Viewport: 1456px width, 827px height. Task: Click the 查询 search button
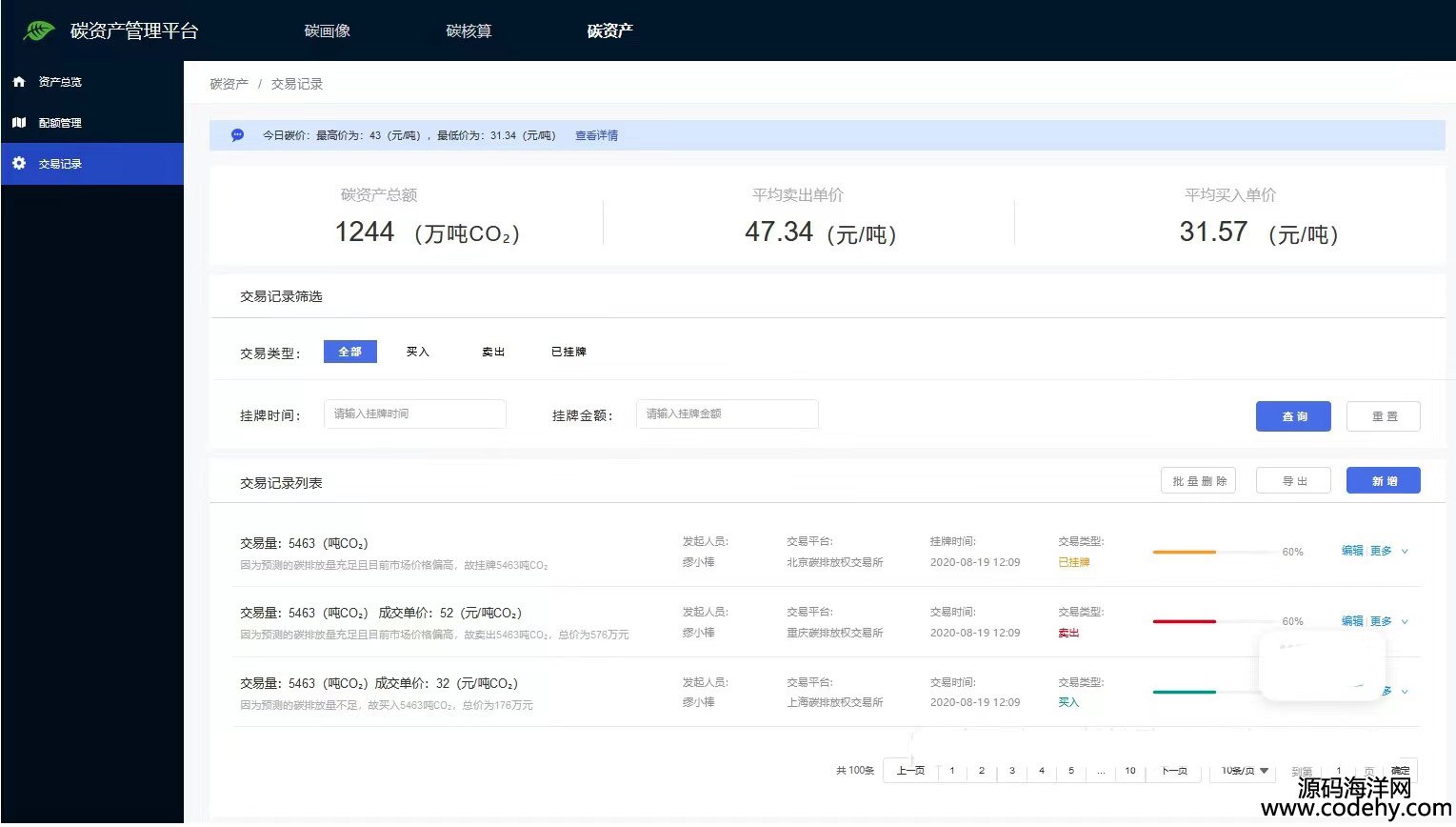(x=1293, y=416)
